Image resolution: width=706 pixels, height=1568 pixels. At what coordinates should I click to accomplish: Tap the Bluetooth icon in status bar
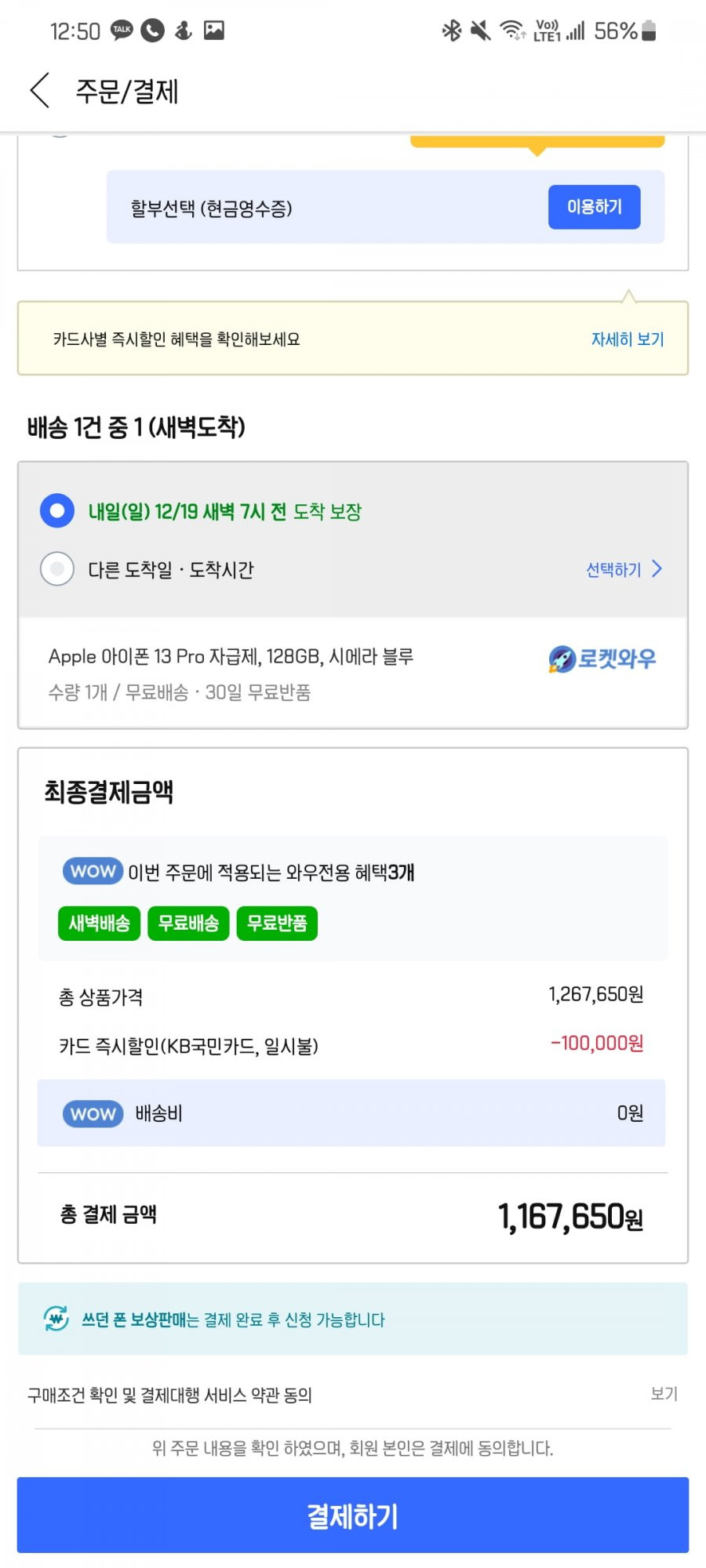point(452,31)
